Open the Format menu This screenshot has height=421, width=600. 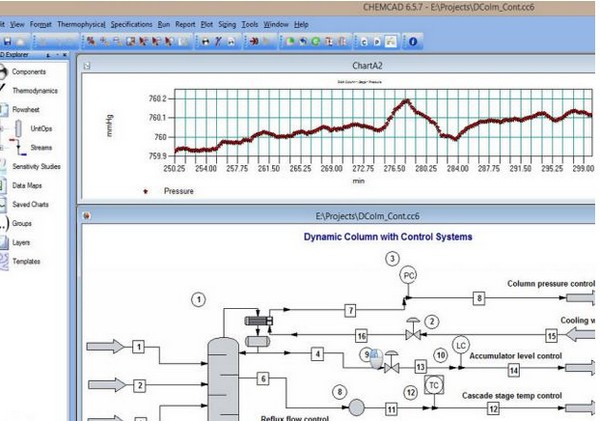click(41, 24)
